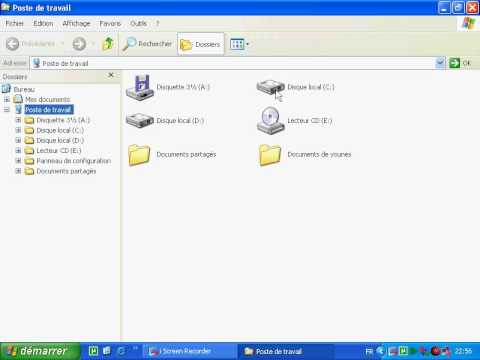Select Bureau in the folder tree
The image size is (480, 360).
pyautogui.click(x=24, y=89)
